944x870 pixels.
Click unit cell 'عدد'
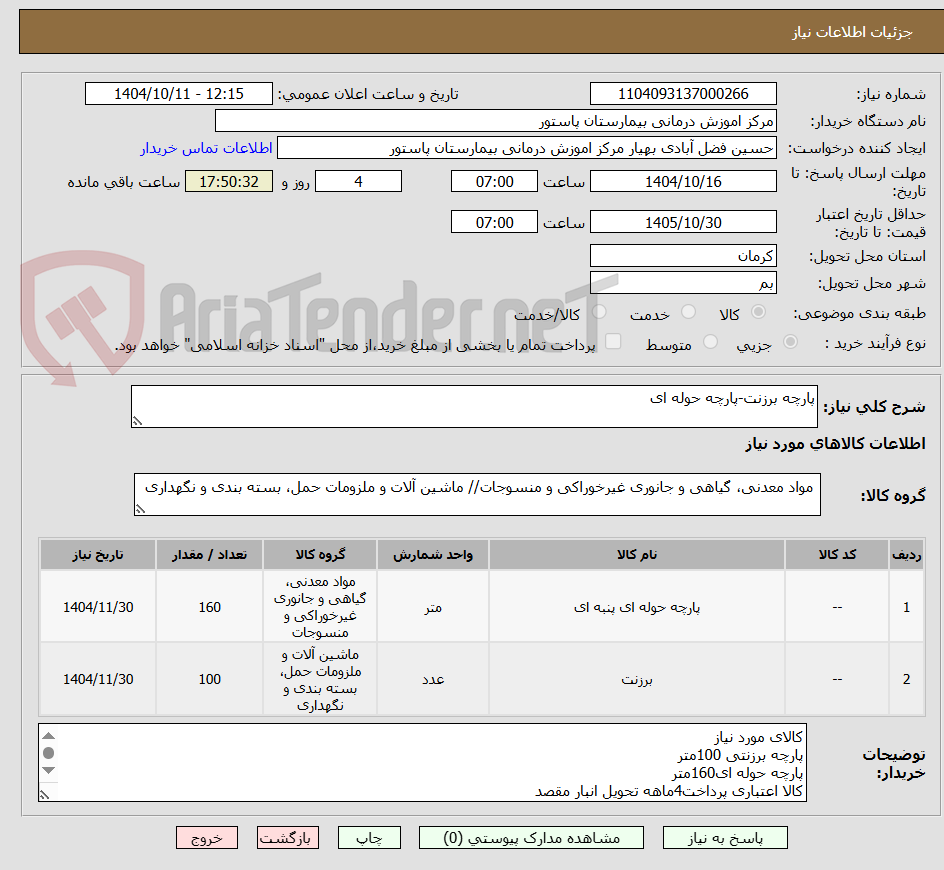coord(433,680)
